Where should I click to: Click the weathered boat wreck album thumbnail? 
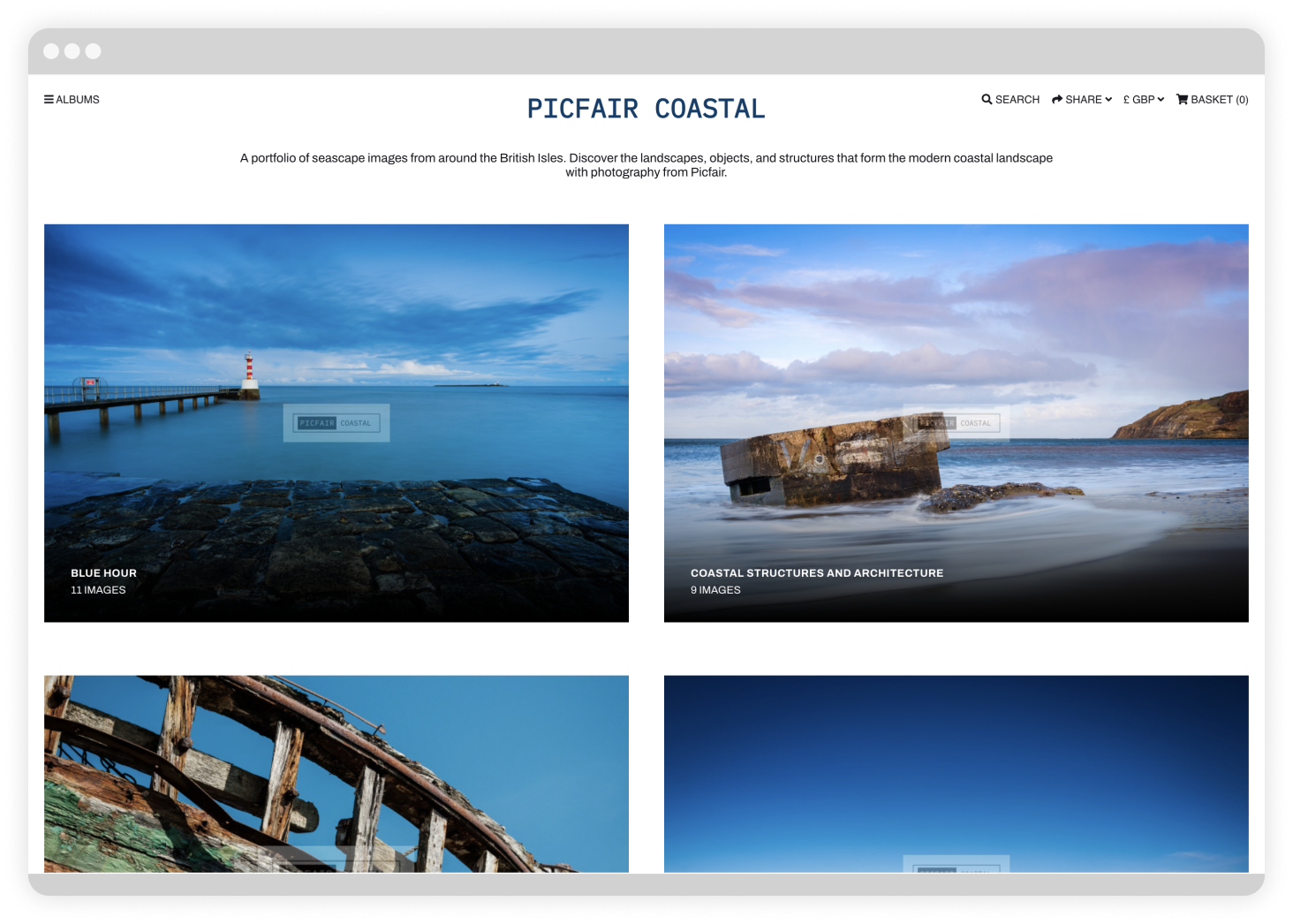tap(336, 773)
